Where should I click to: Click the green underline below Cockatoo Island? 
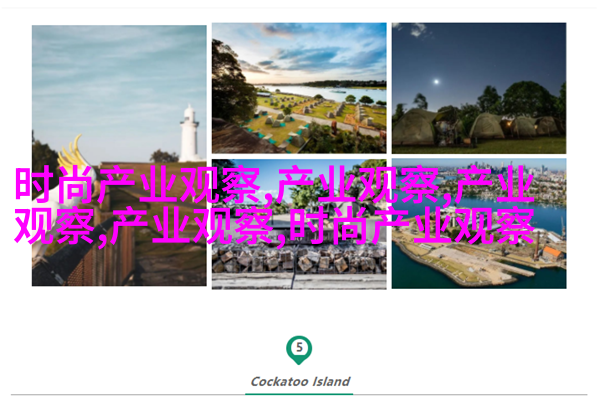tap(299, 393)
